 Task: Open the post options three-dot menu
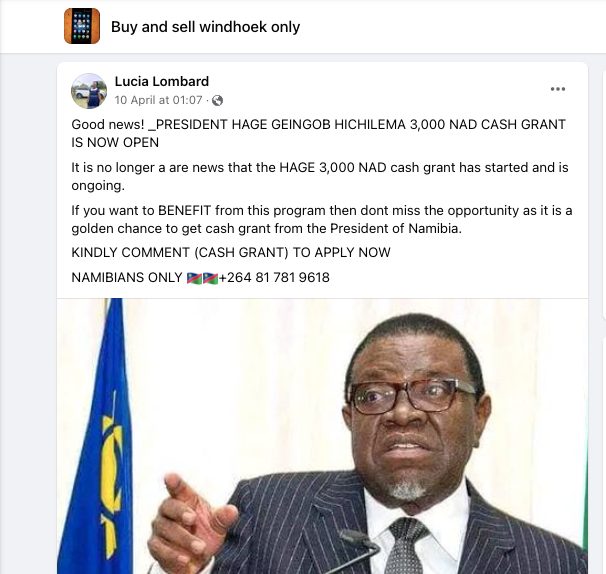[558, 89]
